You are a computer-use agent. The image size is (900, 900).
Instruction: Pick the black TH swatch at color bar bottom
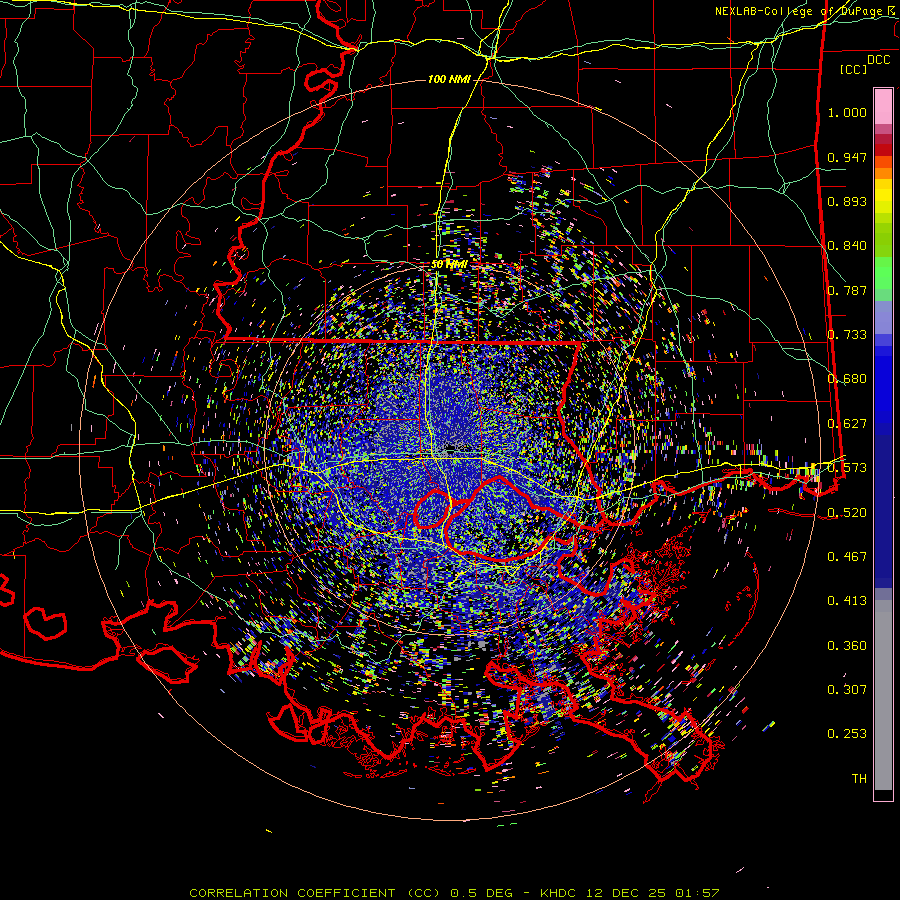[883, 795]
